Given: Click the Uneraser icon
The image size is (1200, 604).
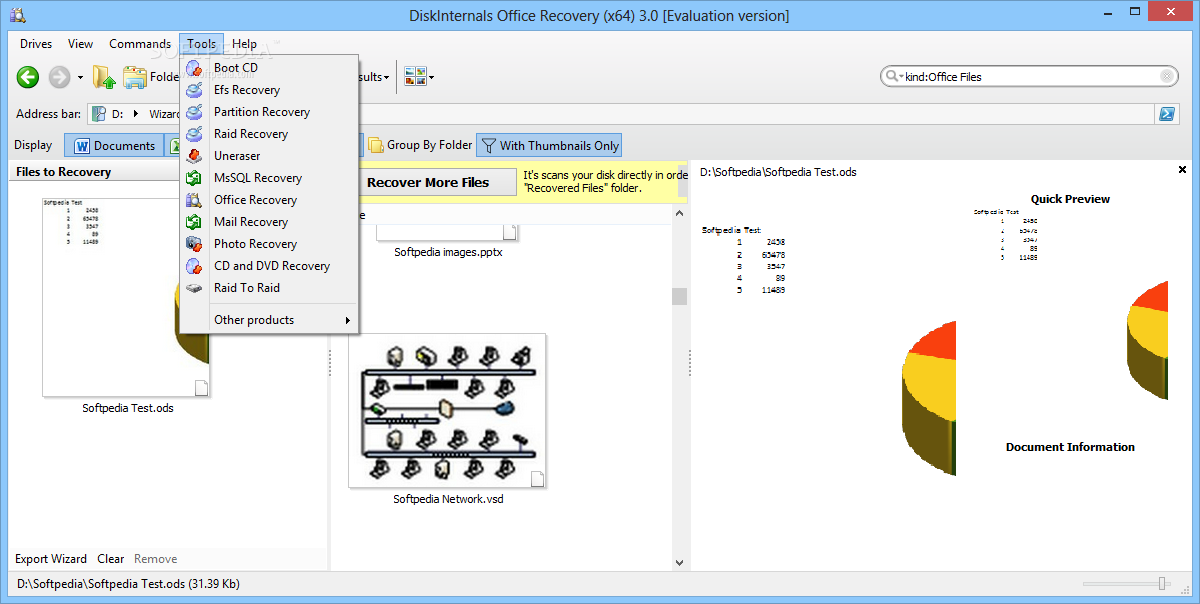Looking at the screenshot, I should [x=194, y=156].
